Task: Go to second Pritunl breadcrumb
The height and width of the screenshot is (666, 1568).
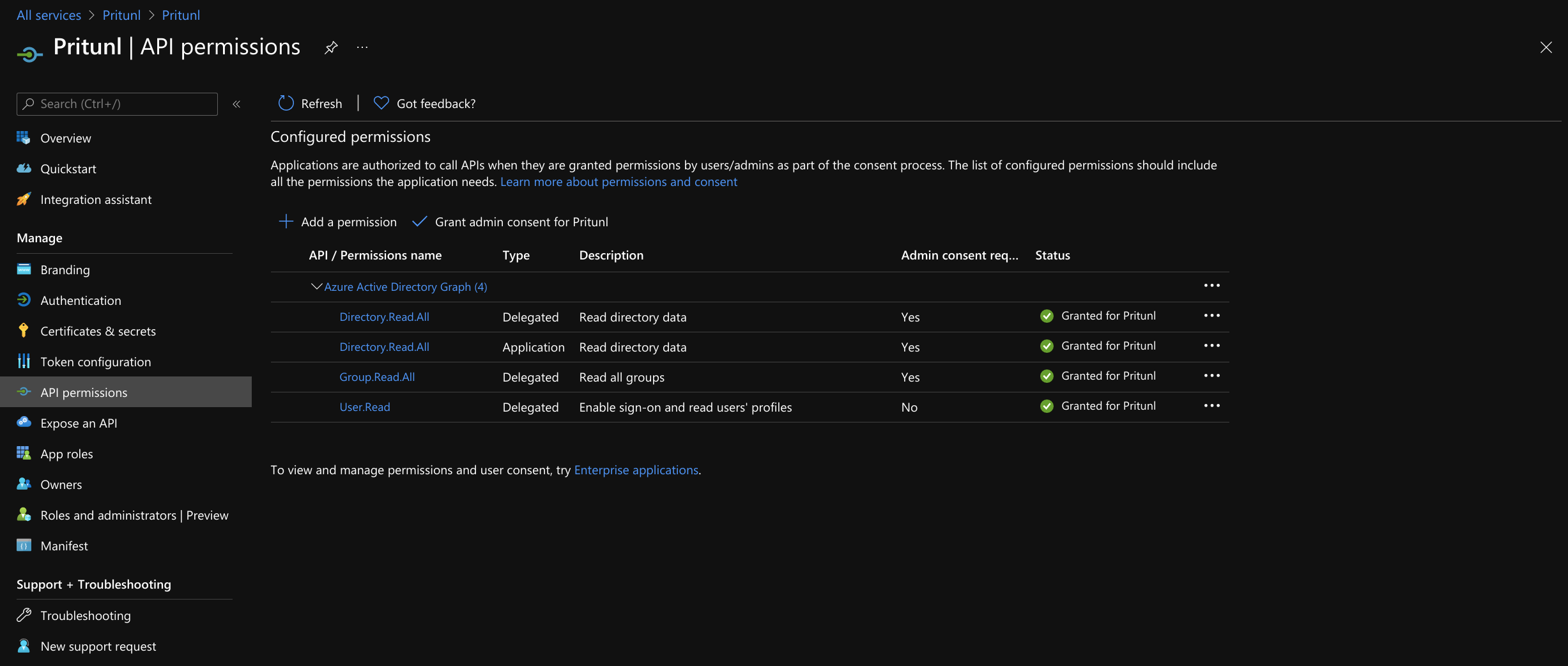Action: click(181, 15)
